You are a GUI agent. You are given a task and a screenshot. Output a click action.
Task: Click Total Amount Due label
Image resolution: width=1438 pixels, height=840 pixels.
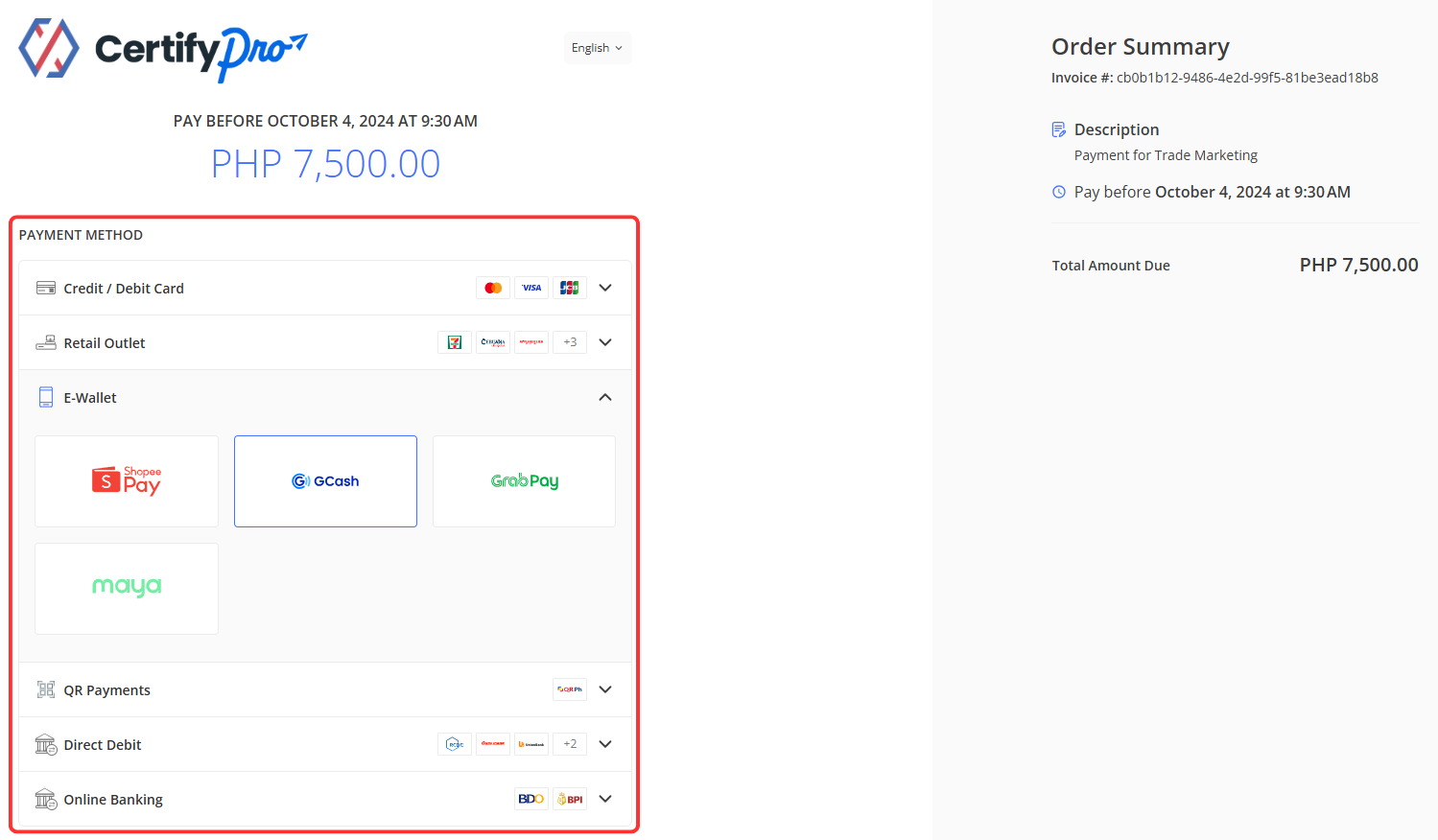1111,266
